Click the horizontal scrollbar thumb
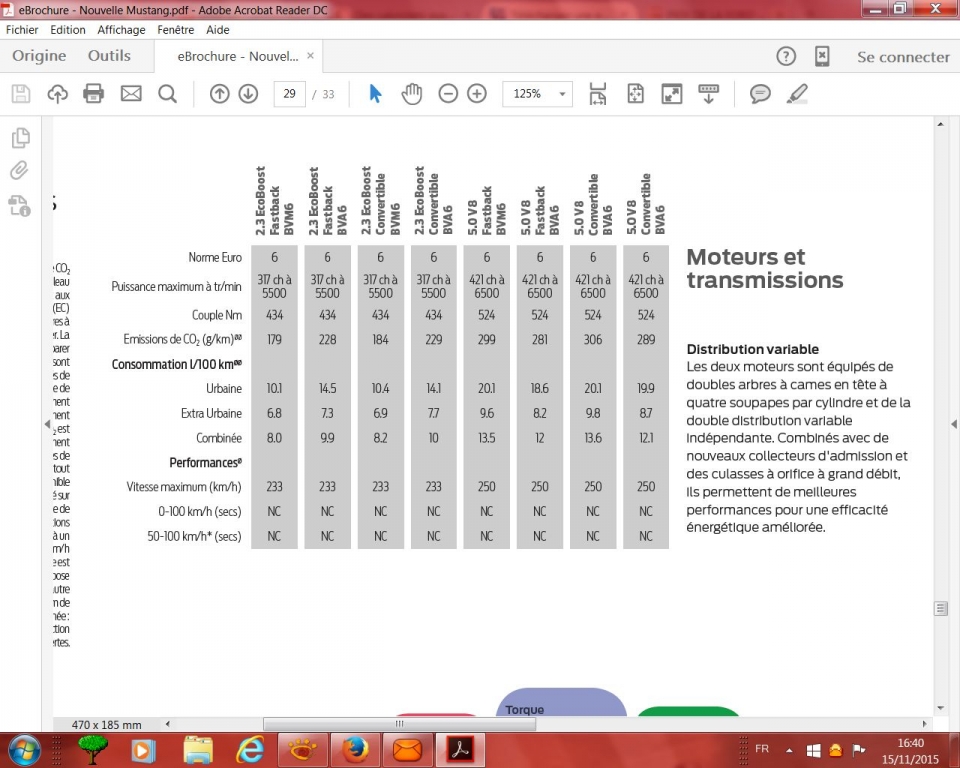Viewport: 960px width, 768px height. coord(399,724)
